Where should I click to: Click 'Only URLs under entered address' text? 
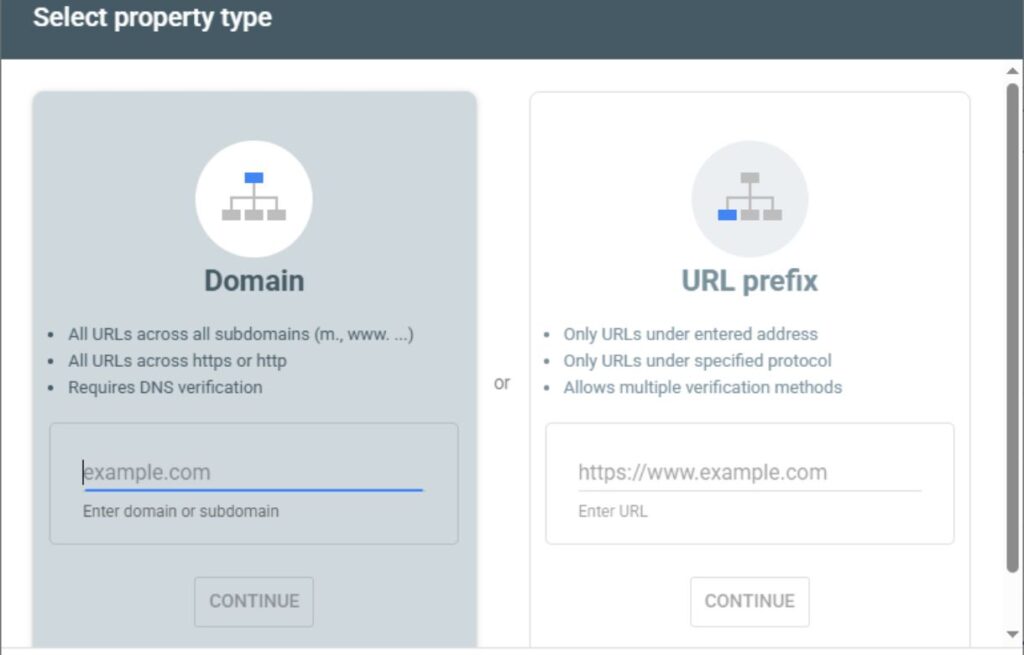690,334
